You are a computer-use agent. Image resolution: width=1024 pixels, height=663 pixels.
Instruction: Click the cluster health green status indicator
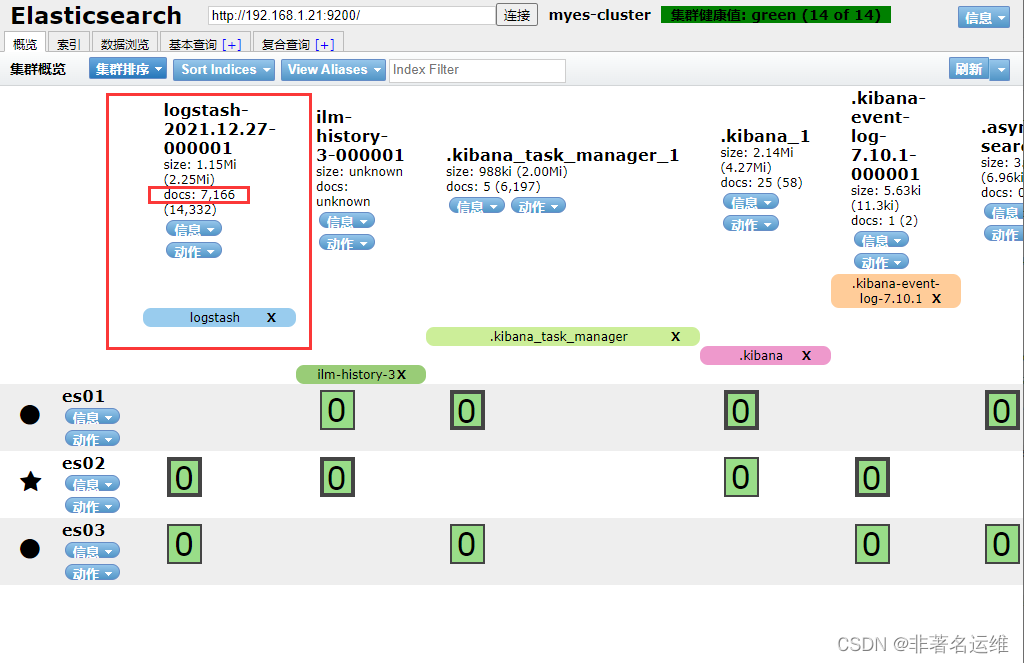click(x=776, y=14)
